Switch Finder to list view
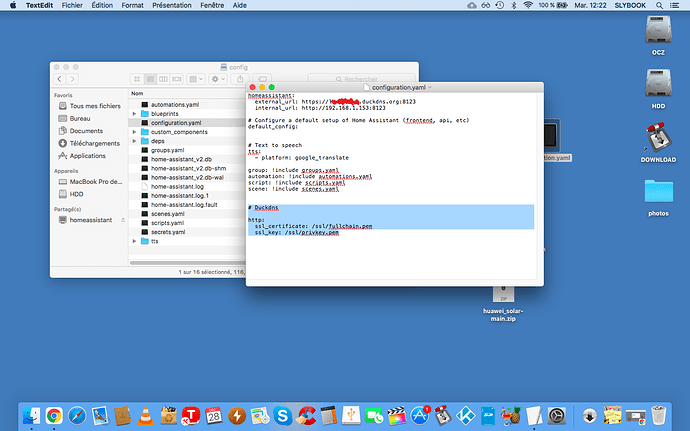Screen dimensions: 690x431 pyautogui.click(x=150, y=79)
